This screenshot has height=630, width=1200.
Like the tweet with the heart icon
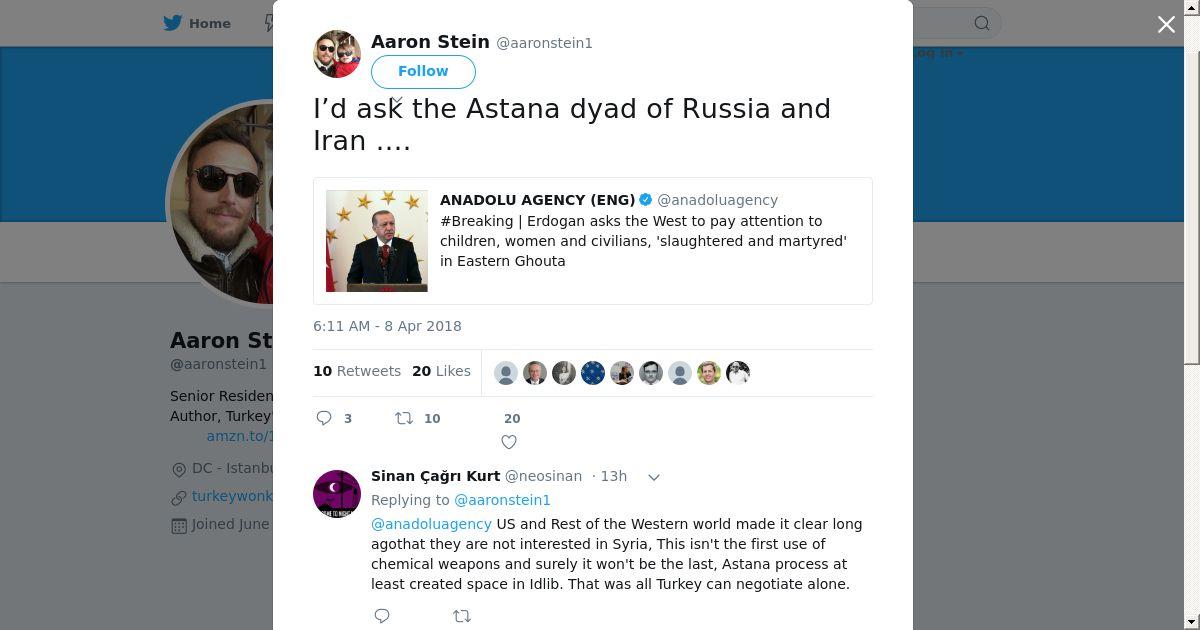509,442
